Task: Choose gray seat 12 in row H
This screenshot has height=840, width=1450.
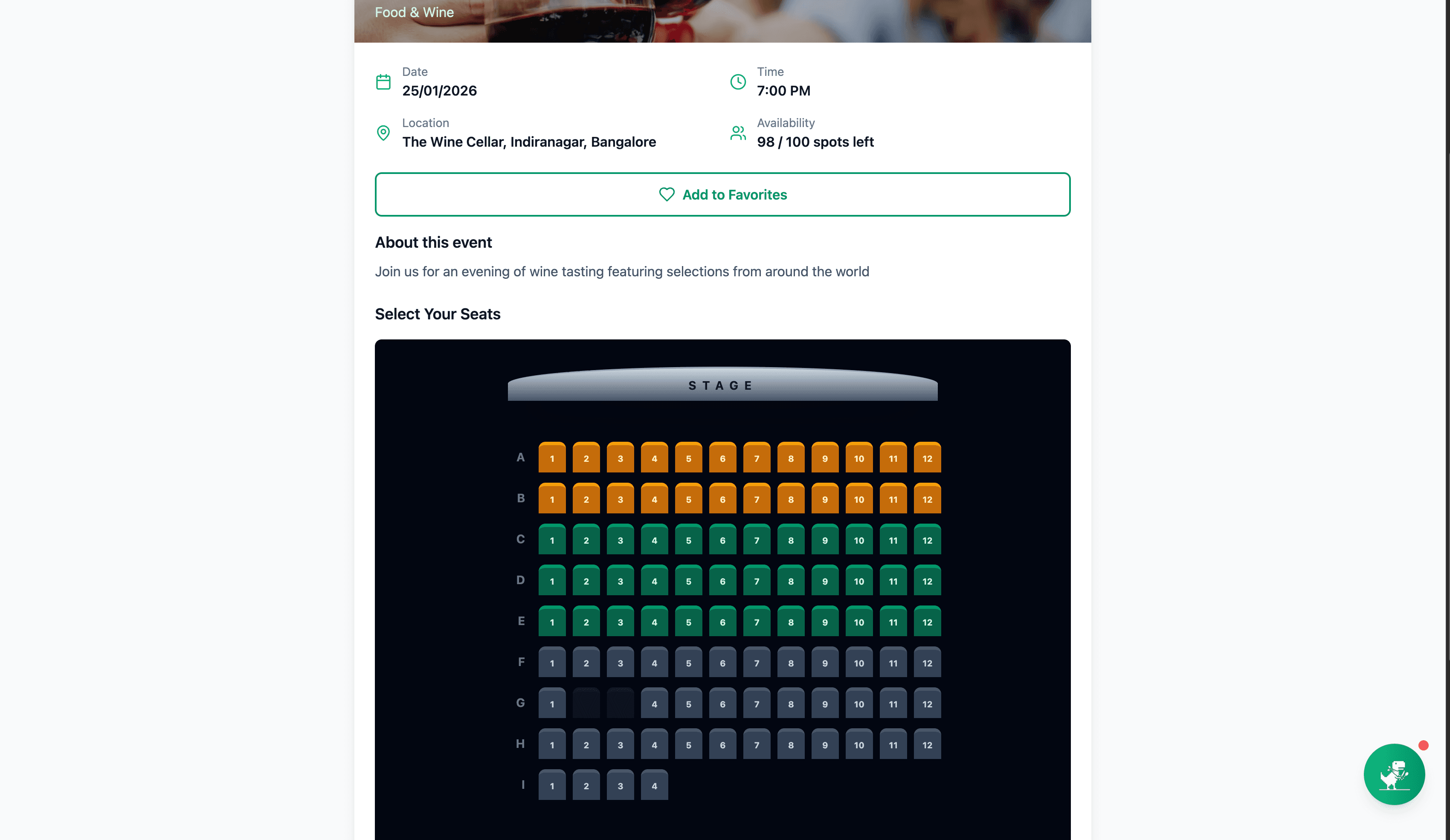Action: pyautogui.click(x=927, y=744)
